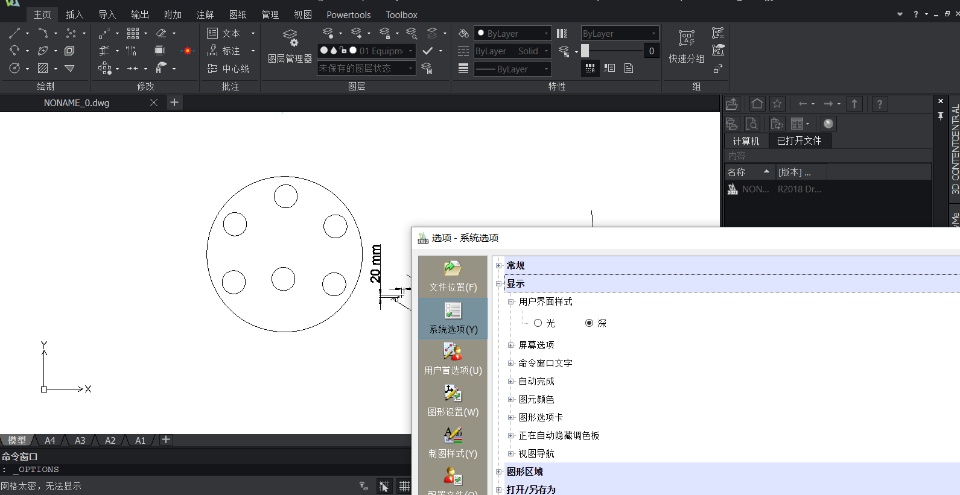The height and width of the screenshot is (495, 960).
Task: Sort by the 名称 column header
Action: [749, 172]
